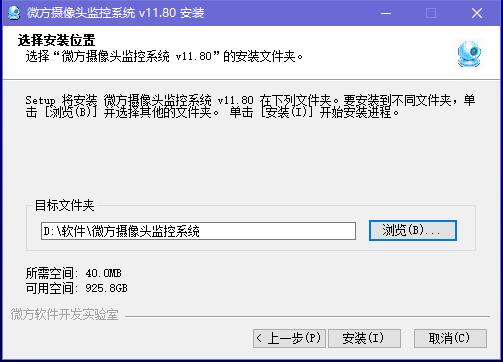Image resolution: width=503 pixels, height=362 pixels.
Task: Close the installer with the X button
Action: coord(477,13)
